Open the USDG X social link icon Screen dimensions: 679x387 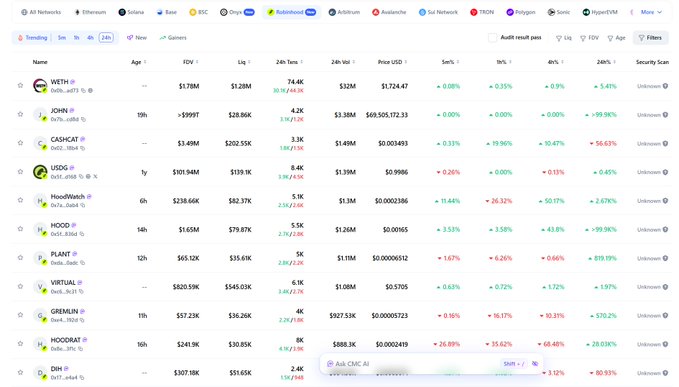(x=95, y=177)
